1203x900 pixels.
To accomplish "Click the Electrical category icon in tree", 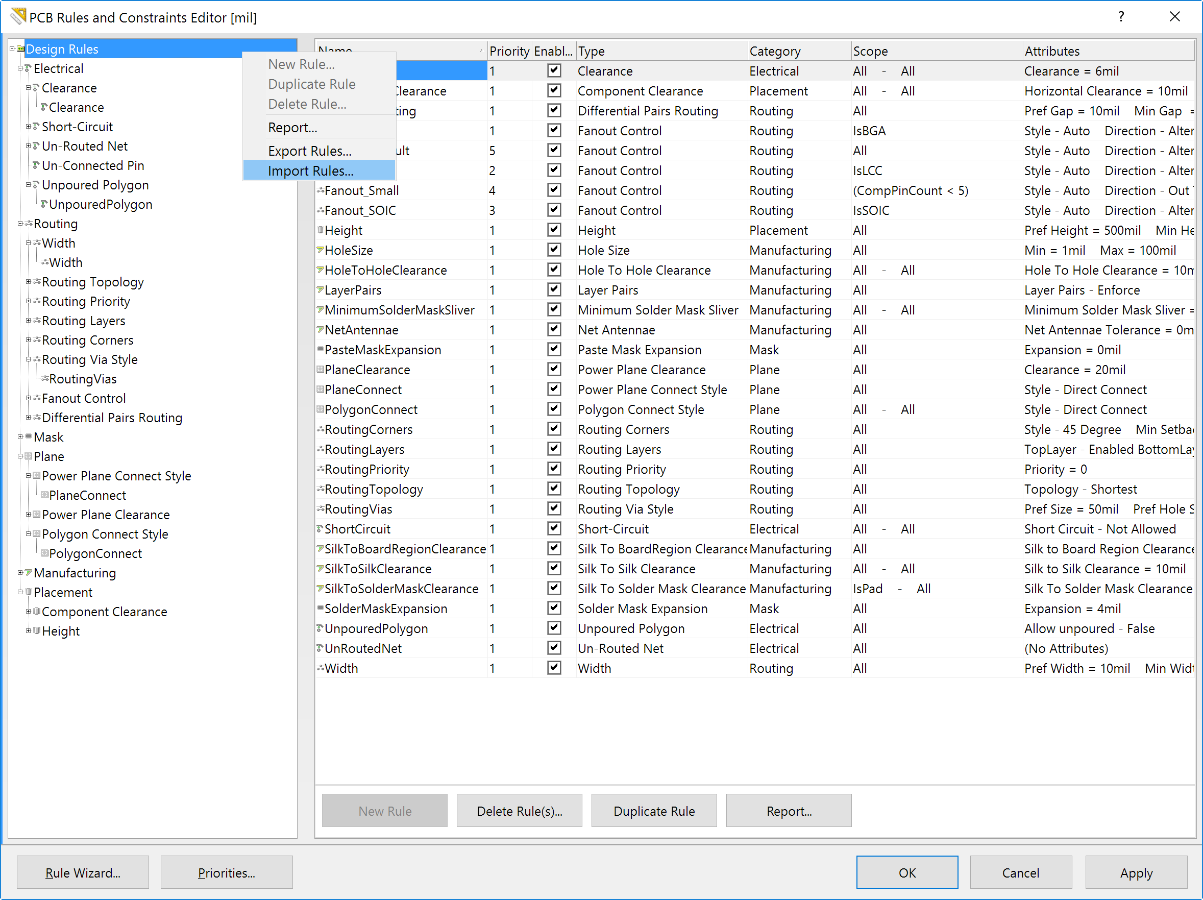I will coord(29,69).
